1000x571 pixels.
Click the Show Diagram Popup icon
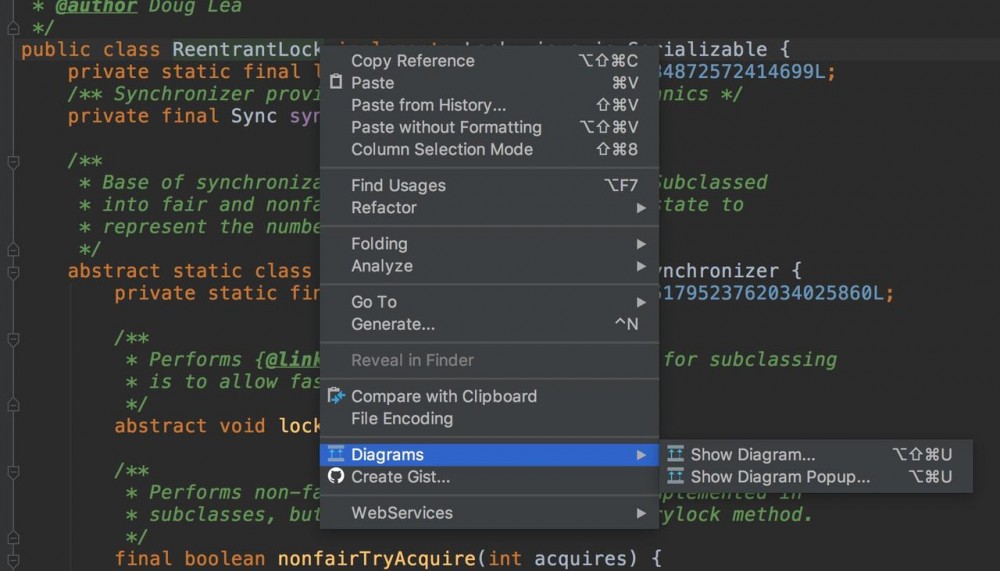(x=676, y=477)
